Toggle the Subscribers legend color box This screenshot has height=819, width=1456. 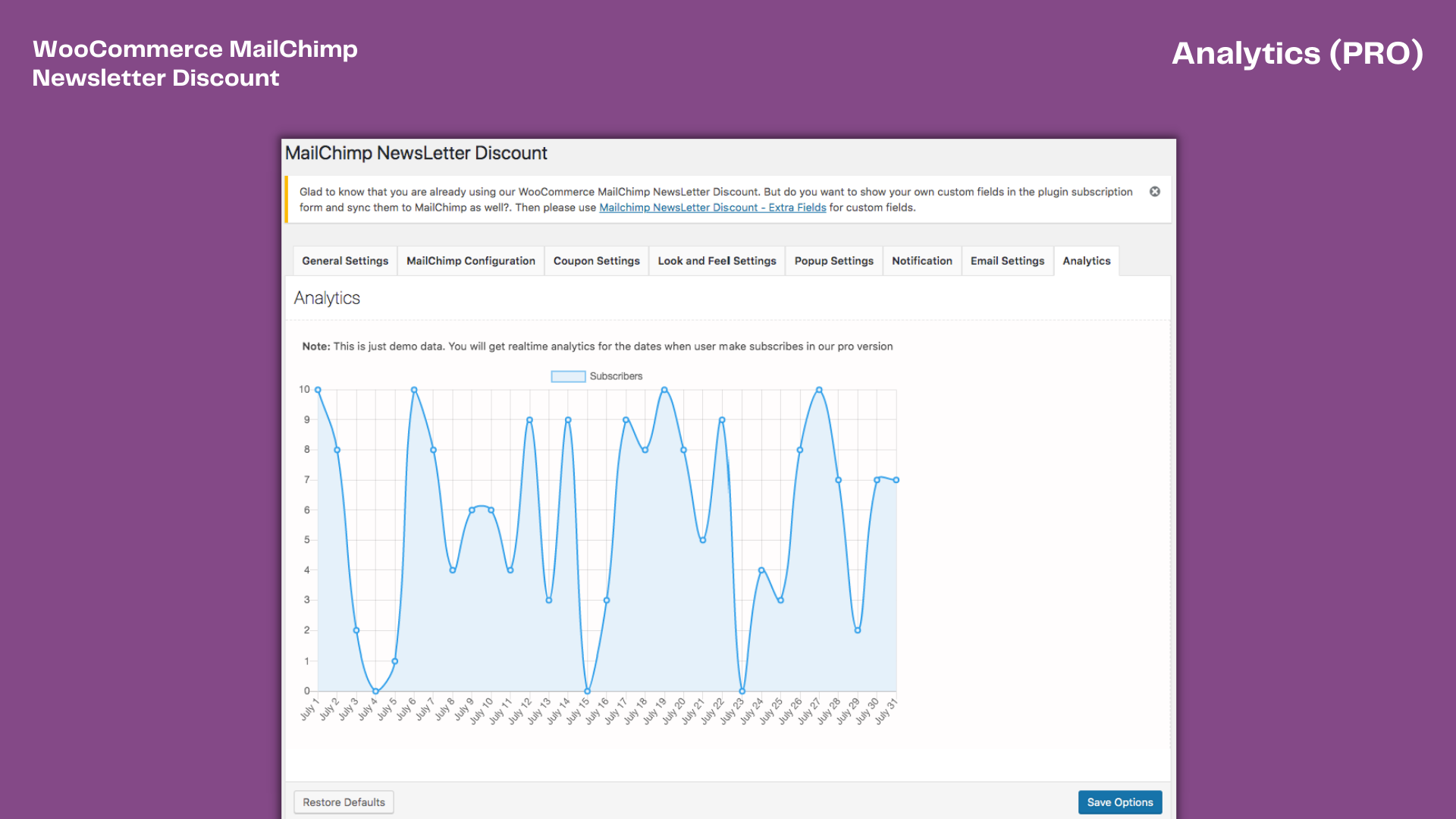point(568,376)
